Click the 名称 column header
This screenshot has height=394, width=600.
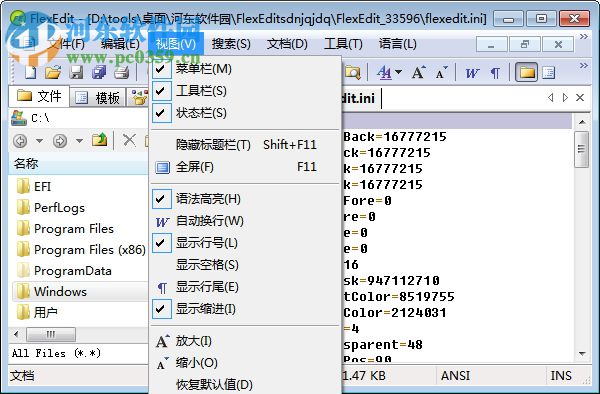(78, 164)
